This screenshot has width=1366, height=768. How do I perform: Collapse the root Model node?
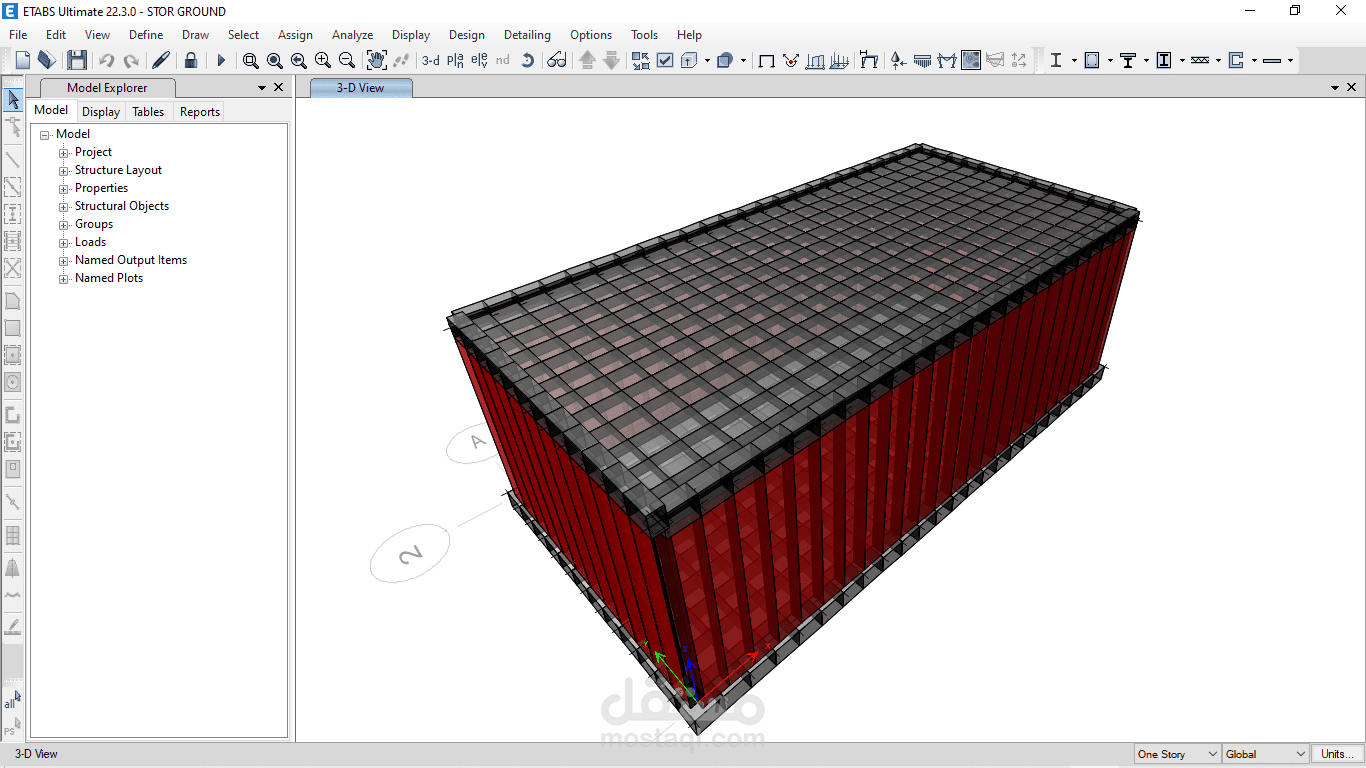coord(45,135)
